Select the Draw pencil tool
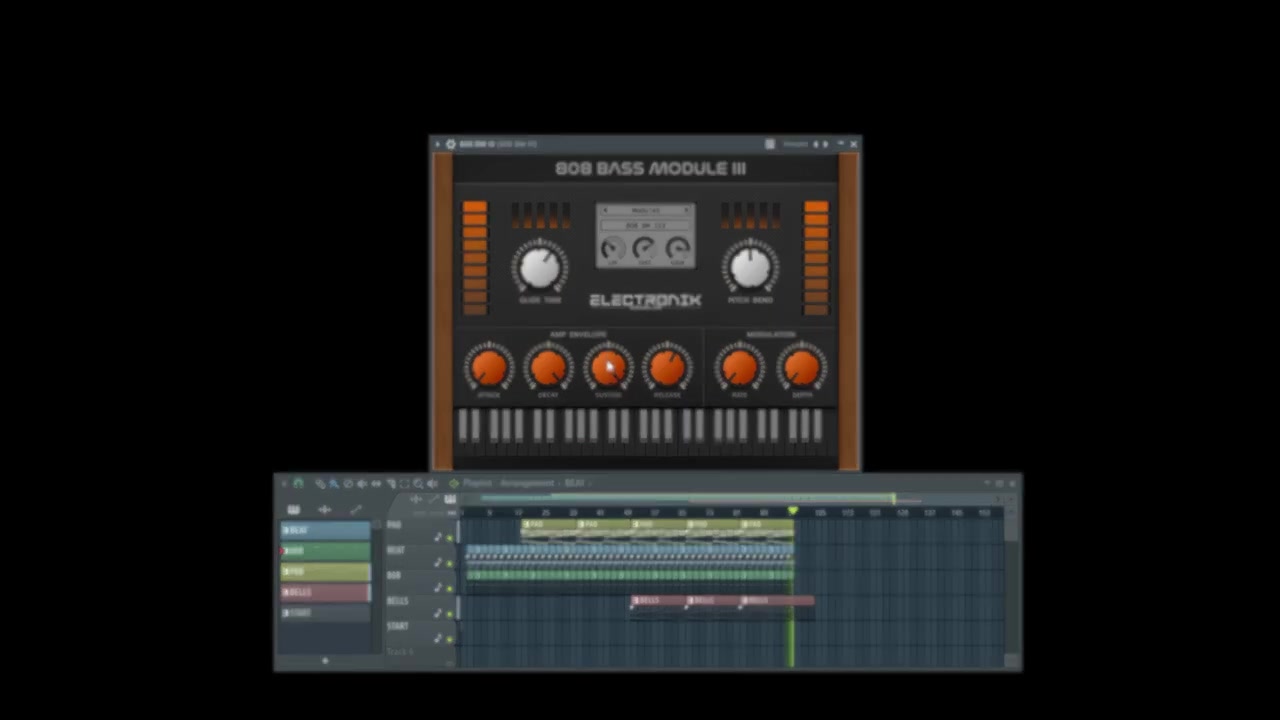1280x720 pixels. click(x=320, y=484)
